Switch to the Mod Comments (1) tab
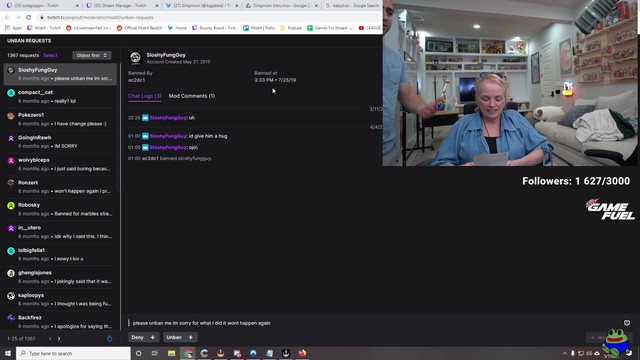 [192, 96]
